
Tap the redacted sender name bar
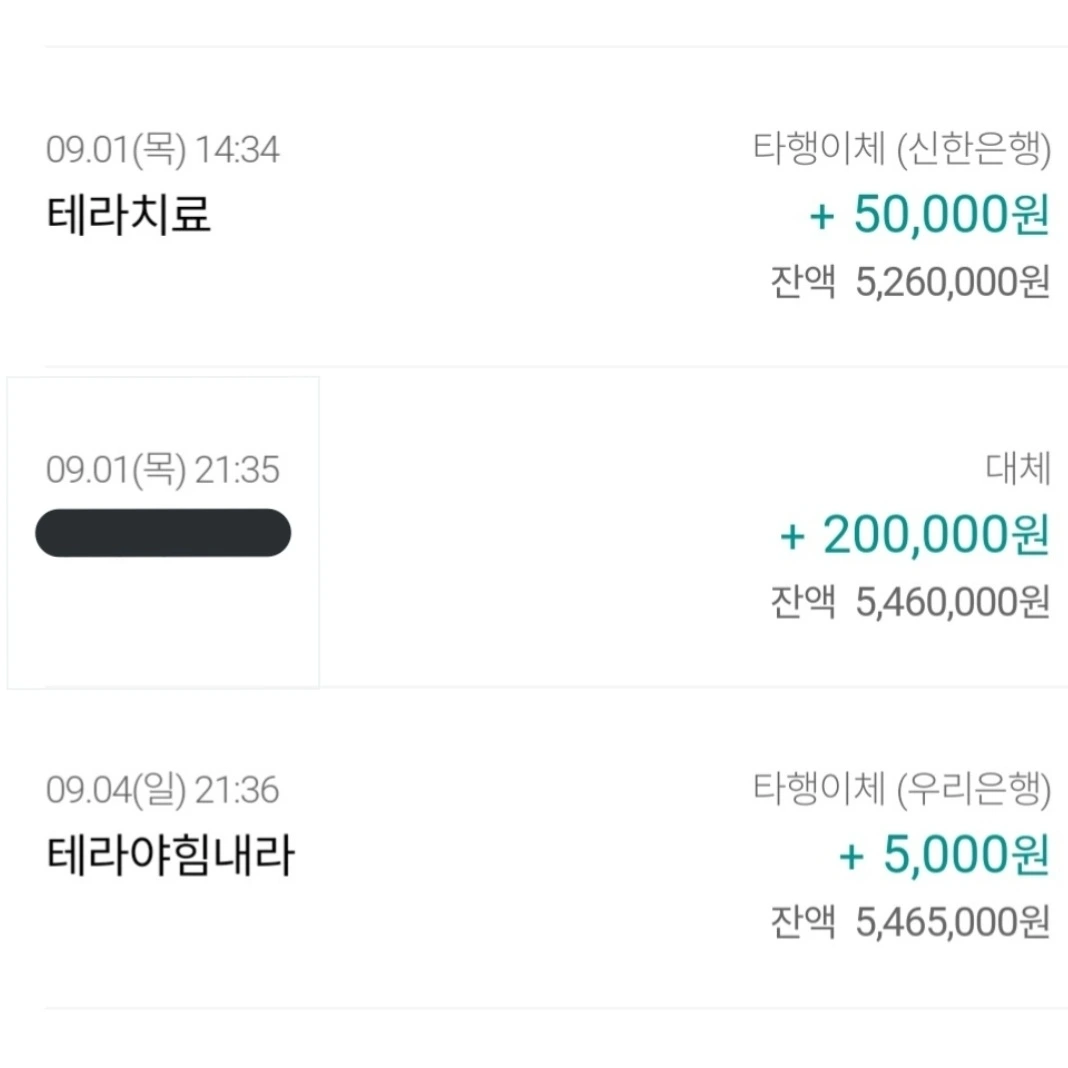click(163, 533)
